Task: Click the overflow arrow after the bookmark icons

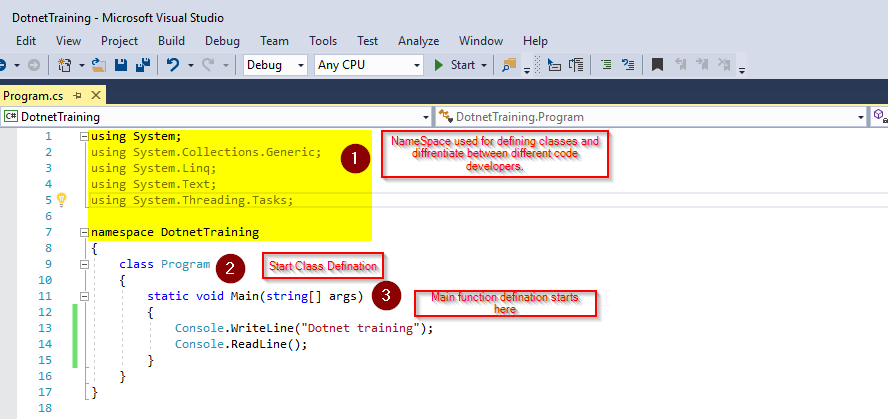Action: pos(742,70)
